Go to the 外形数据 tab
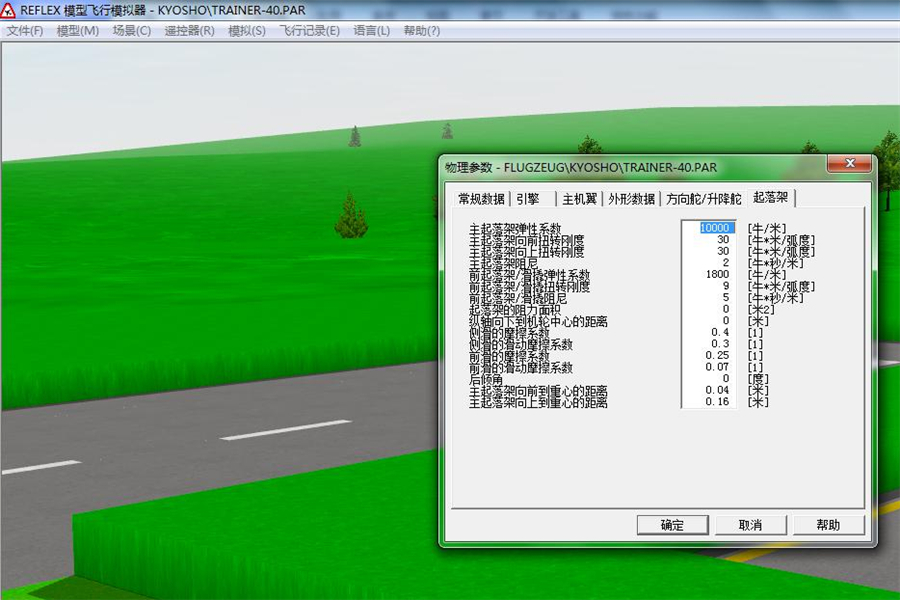This screenshot has width=900, height=600. coord(632,198)
